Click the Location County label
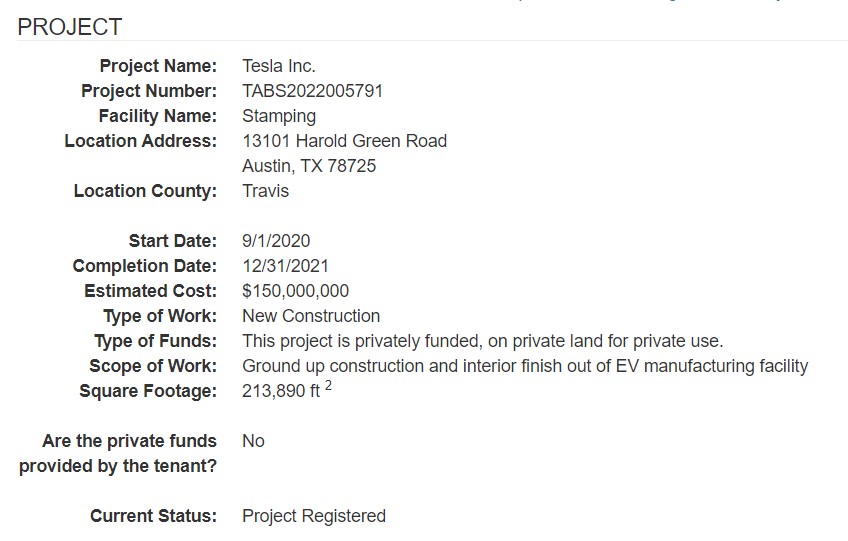This screenshot has width=848, height=541. (x=145, y=191)
